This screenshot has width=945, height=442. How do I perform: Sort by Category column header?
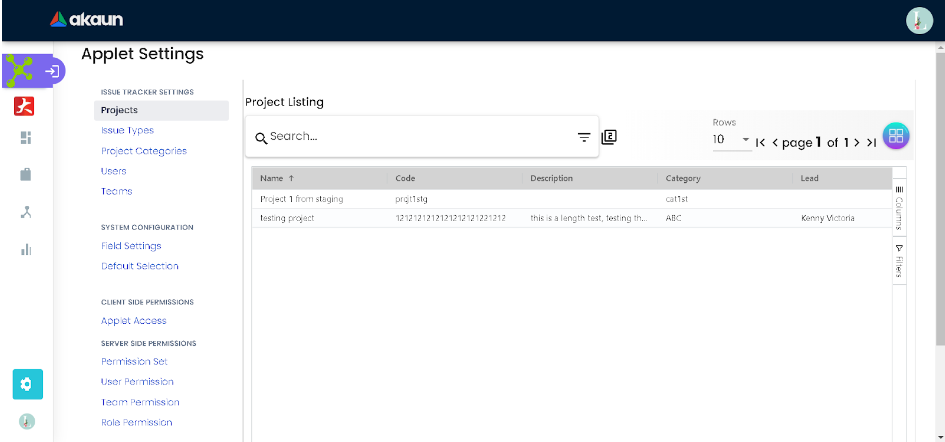pyautogui.click(x=724, y=178)
